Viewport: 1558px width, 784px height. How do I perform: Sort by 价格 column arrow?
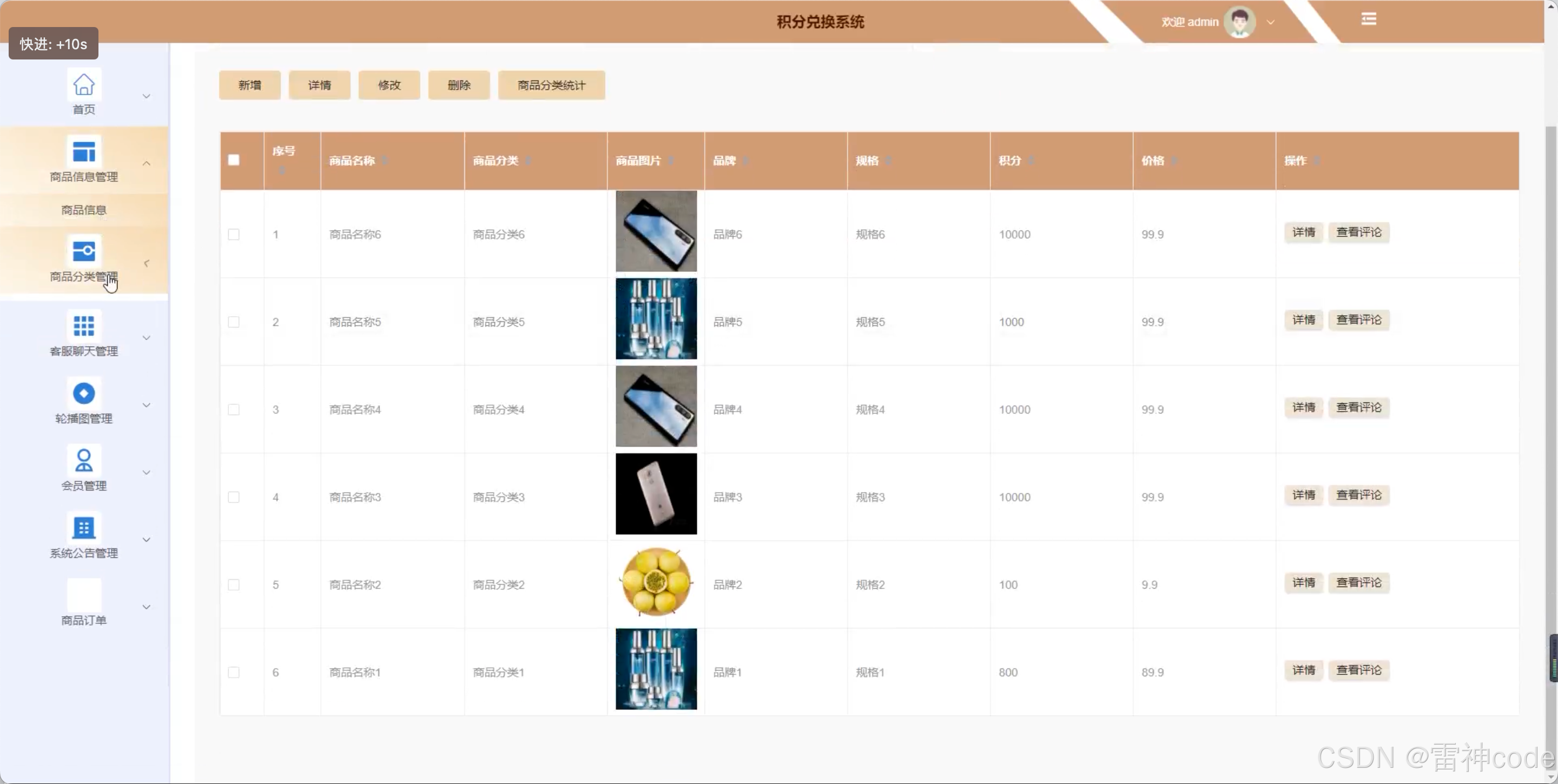1174,161
